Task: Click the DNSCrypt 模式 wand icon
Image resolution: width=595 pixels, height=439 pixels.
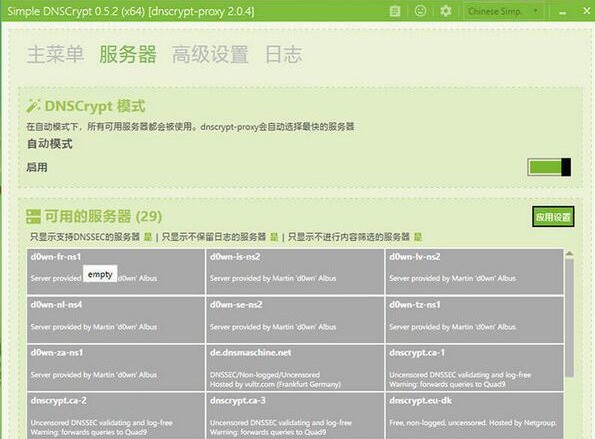Action: coord(33,106)
